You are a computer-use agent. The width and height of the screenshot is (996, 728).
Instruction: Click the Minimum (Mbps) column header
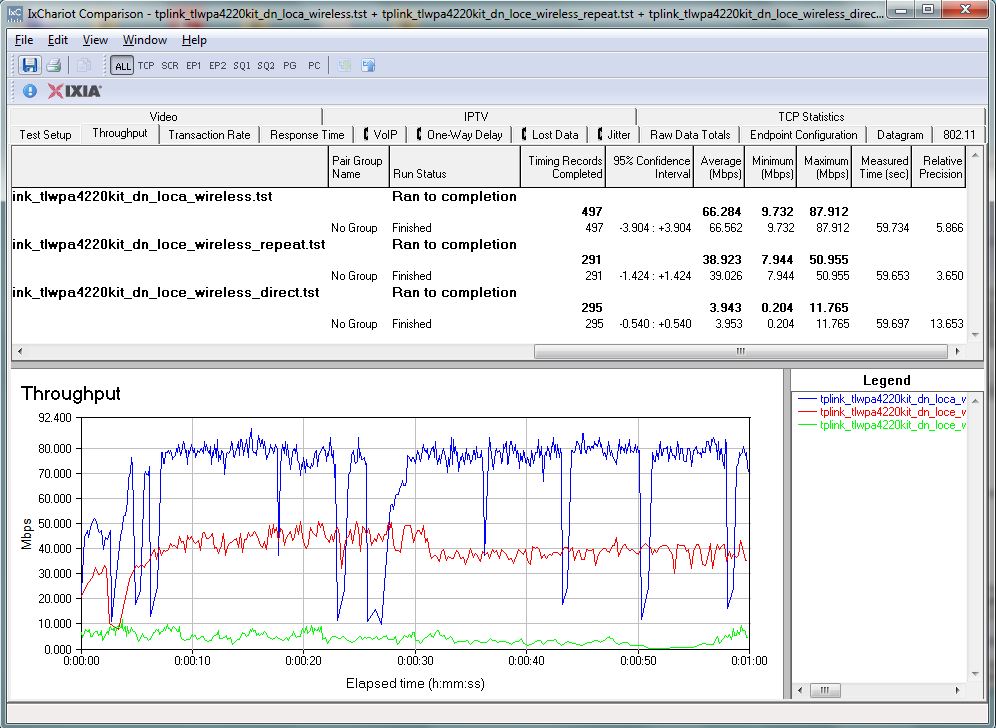[x=771, y=167]
